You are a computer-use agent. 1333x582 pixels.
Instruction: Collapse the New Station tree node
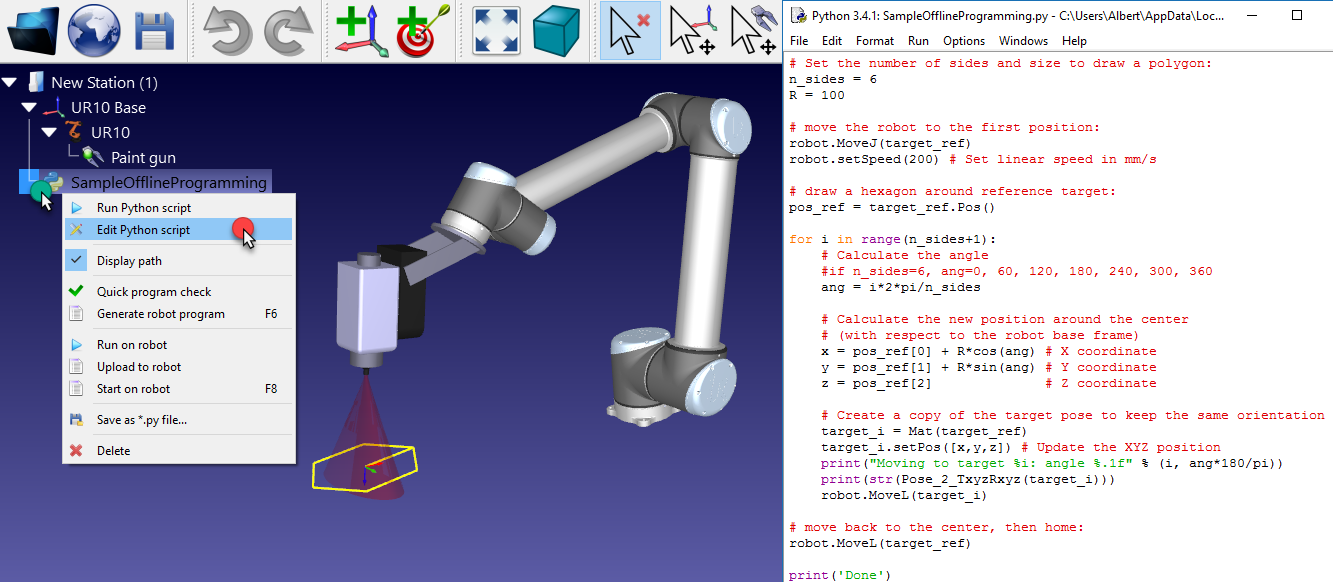[x=10, y=81]
